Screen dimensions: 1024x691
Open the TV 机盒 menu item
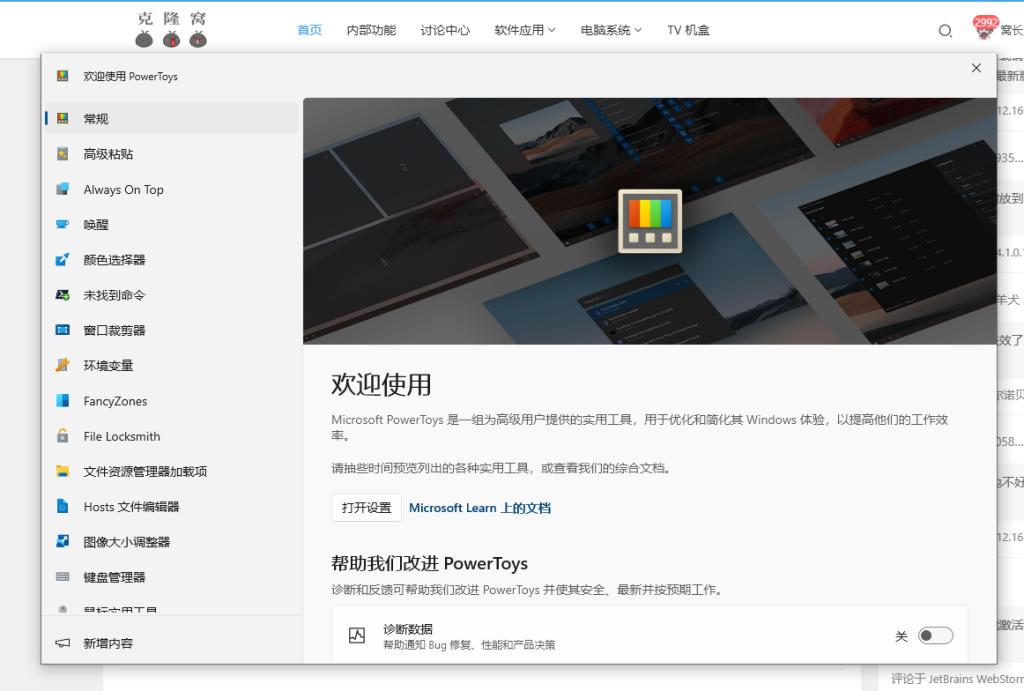[x=688, y=30]
